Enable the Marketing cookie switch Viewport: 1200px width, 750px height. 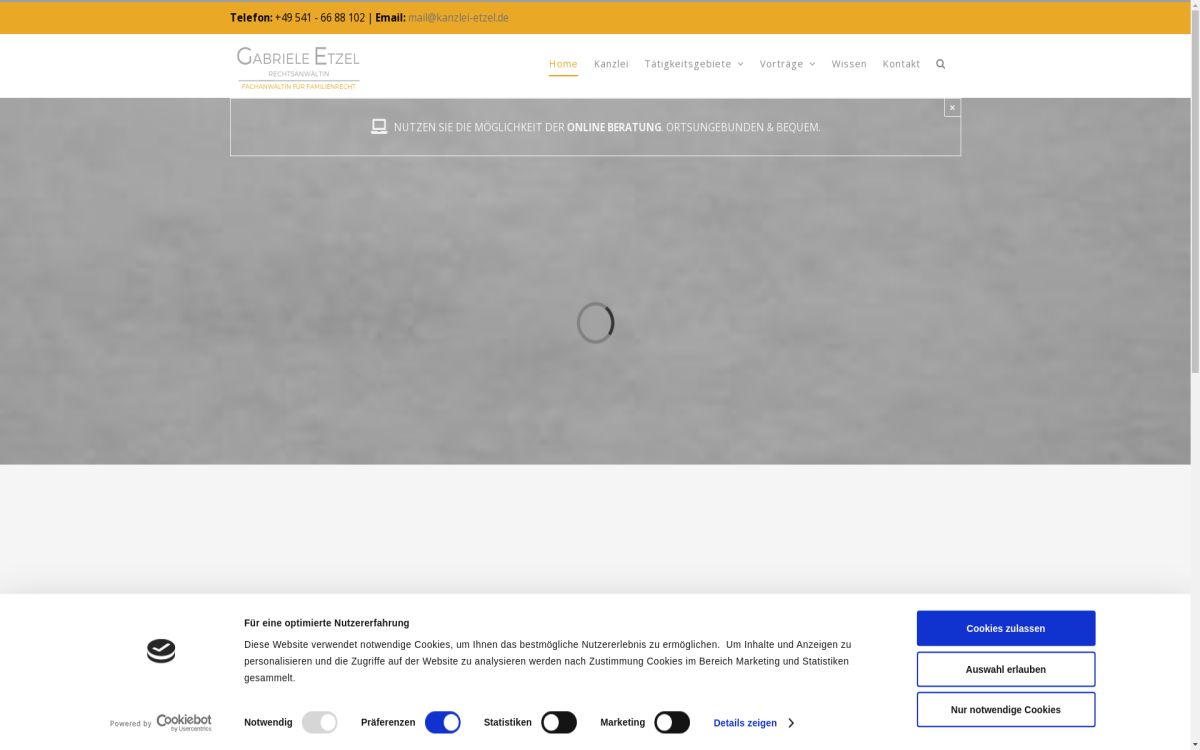tap(672, 722)
